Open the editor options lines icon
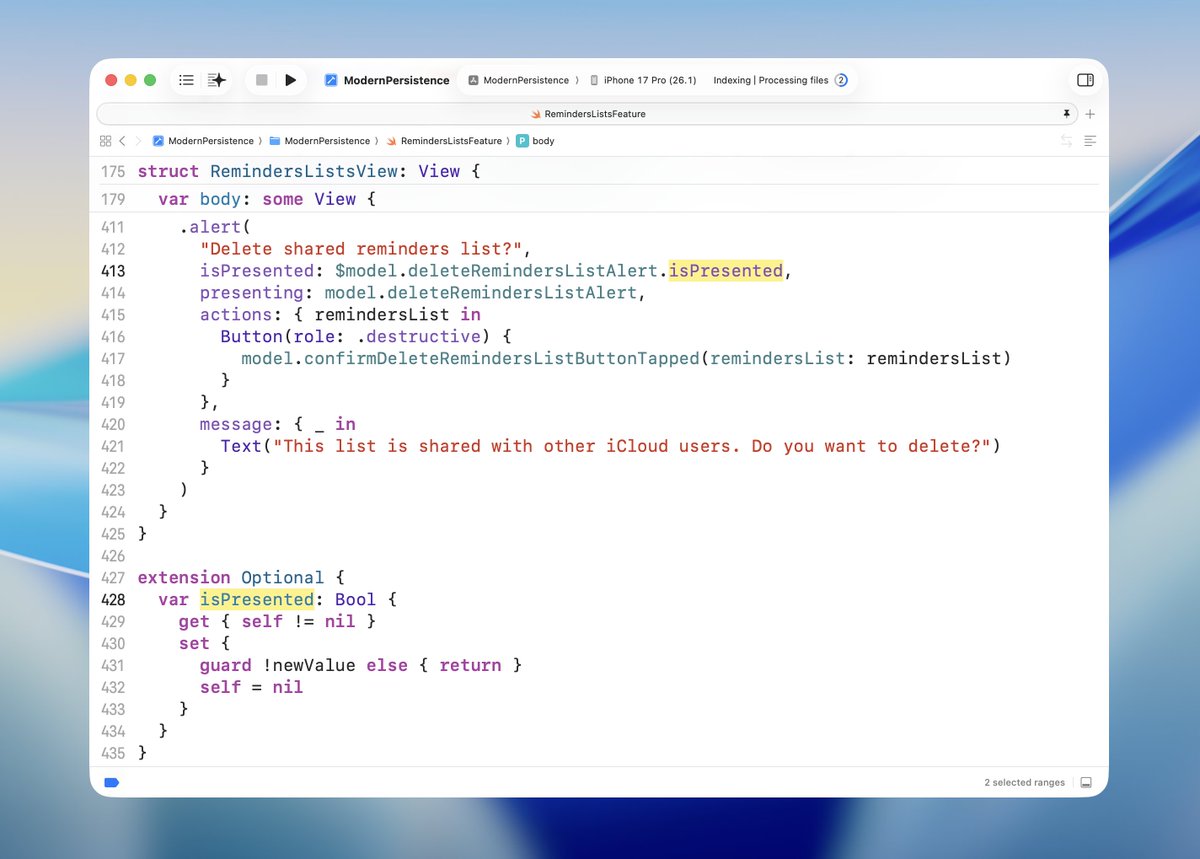The image size is (1200, 859). pyautogui.click(x=1090, y=141)
